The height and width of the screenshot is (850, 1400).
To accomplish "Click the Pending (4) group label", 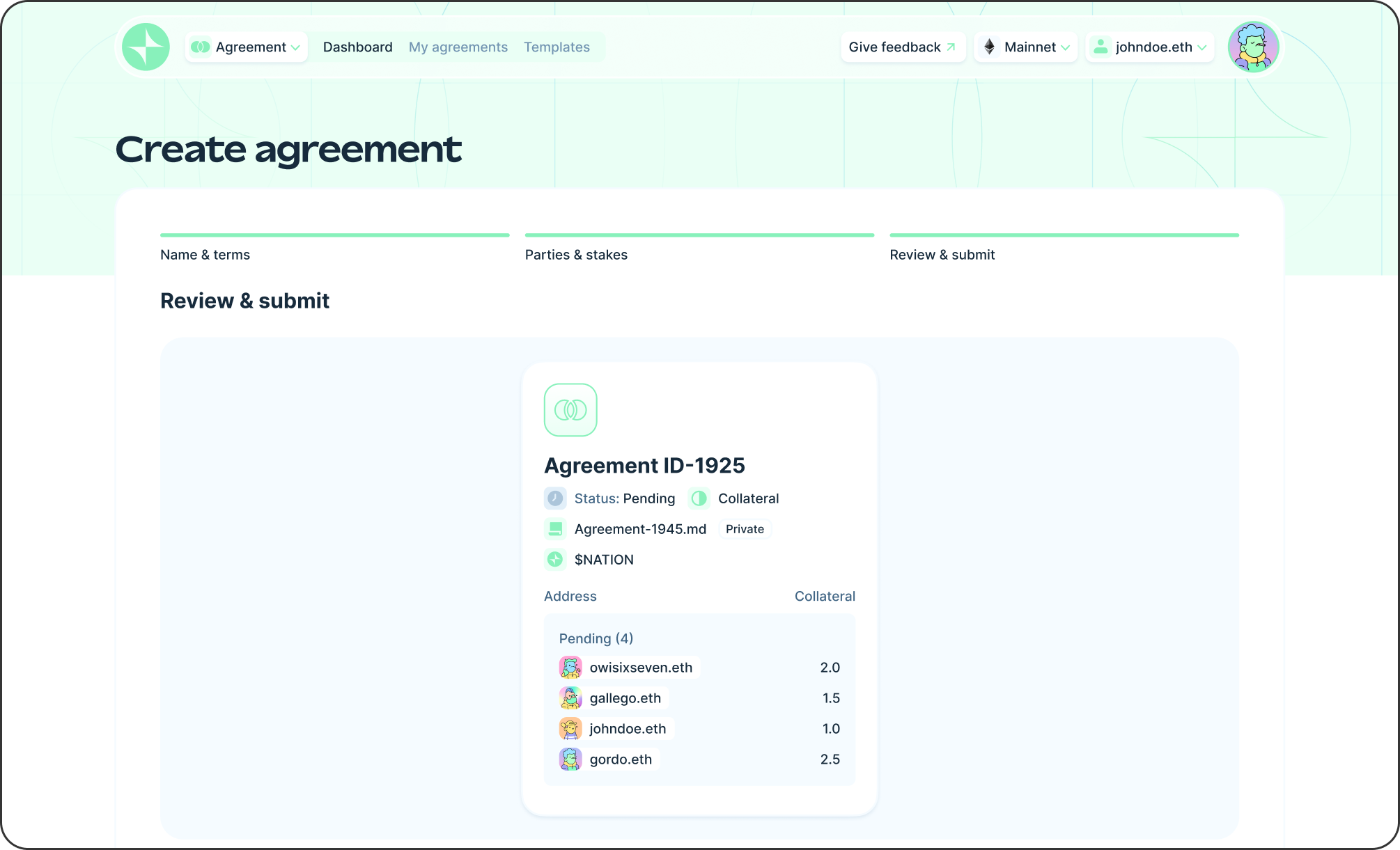I will 596,638.
